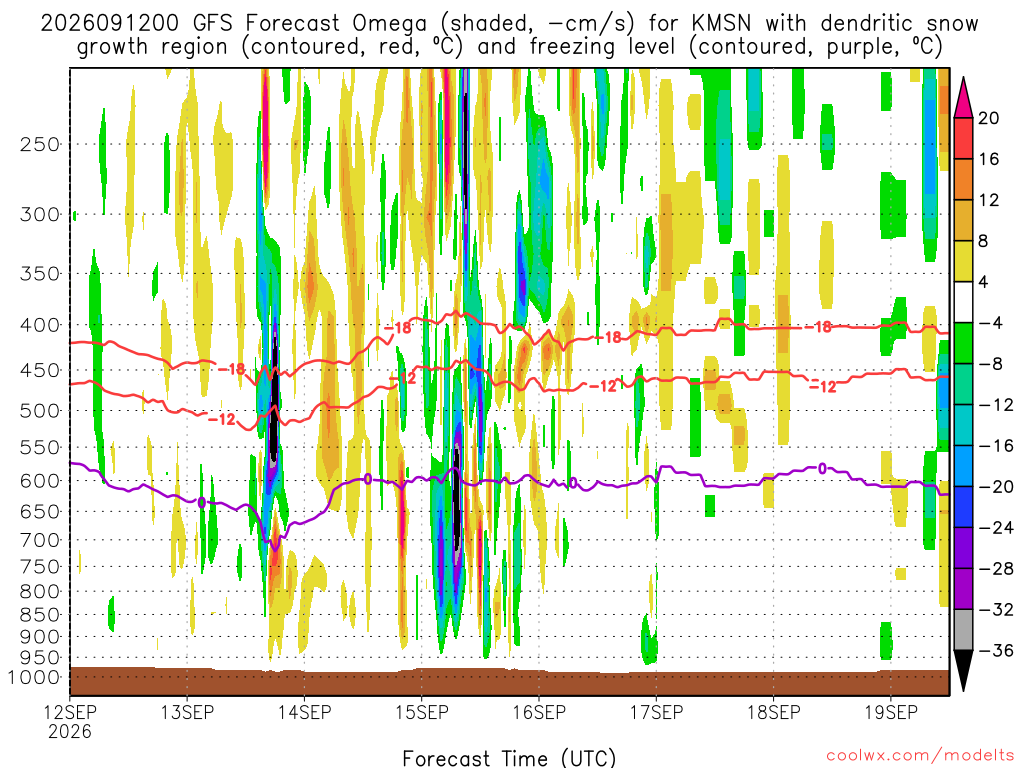Screen dimensions: 1024x768
Task: Click the purple -28 to -32 colorbar segment
Action: tap(963, 588)
